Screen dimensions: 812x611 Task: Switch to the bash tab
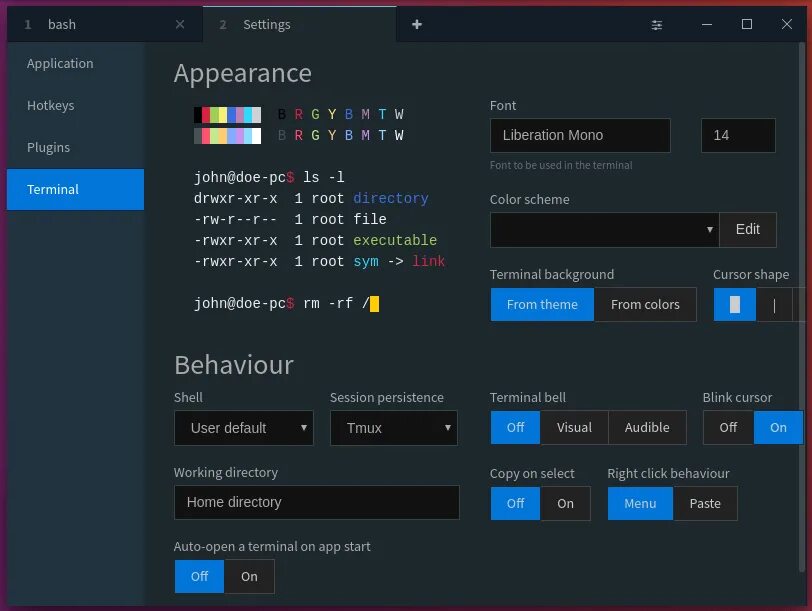coord(104,24)
